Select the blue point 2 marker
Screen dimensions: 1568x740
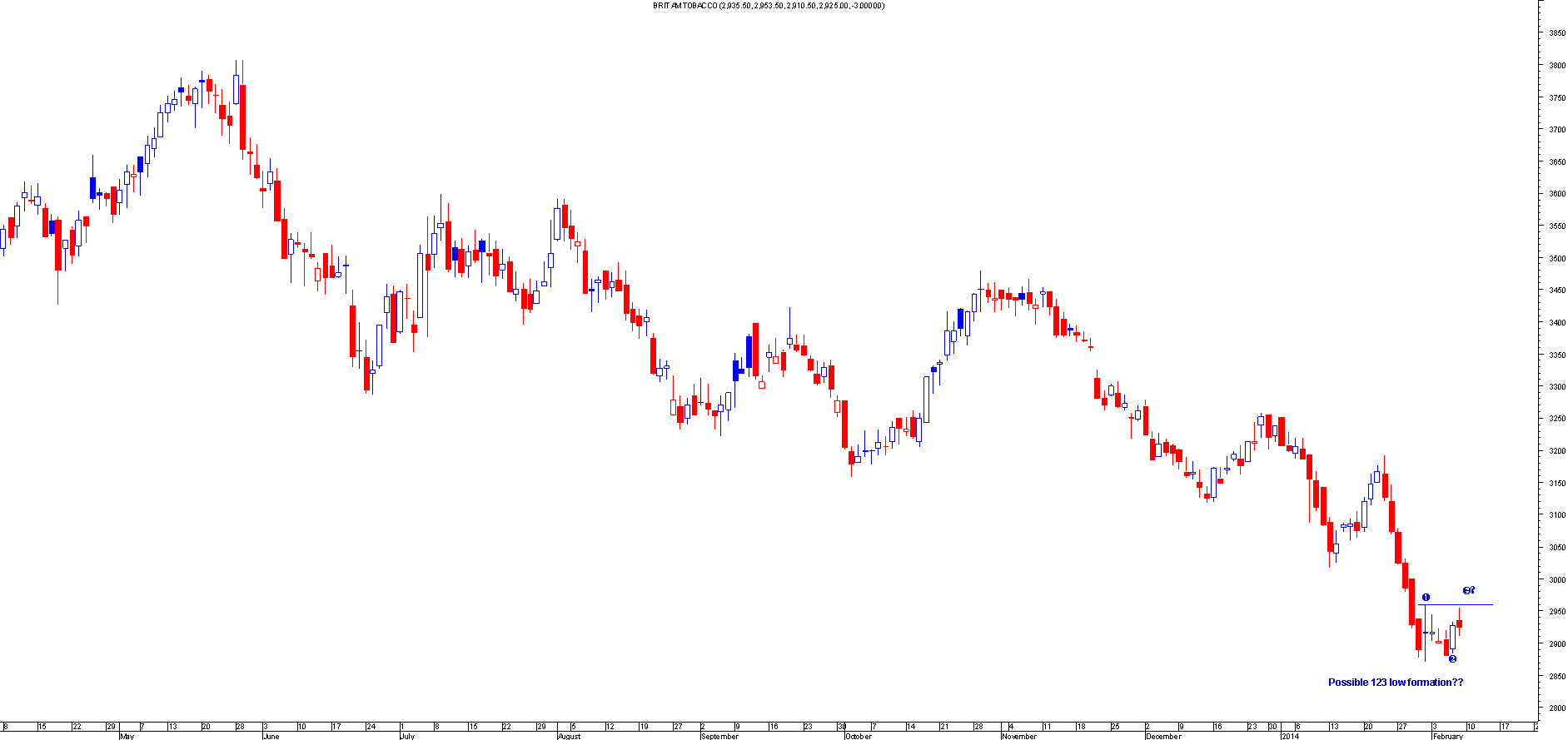[x=1452, y=659]
